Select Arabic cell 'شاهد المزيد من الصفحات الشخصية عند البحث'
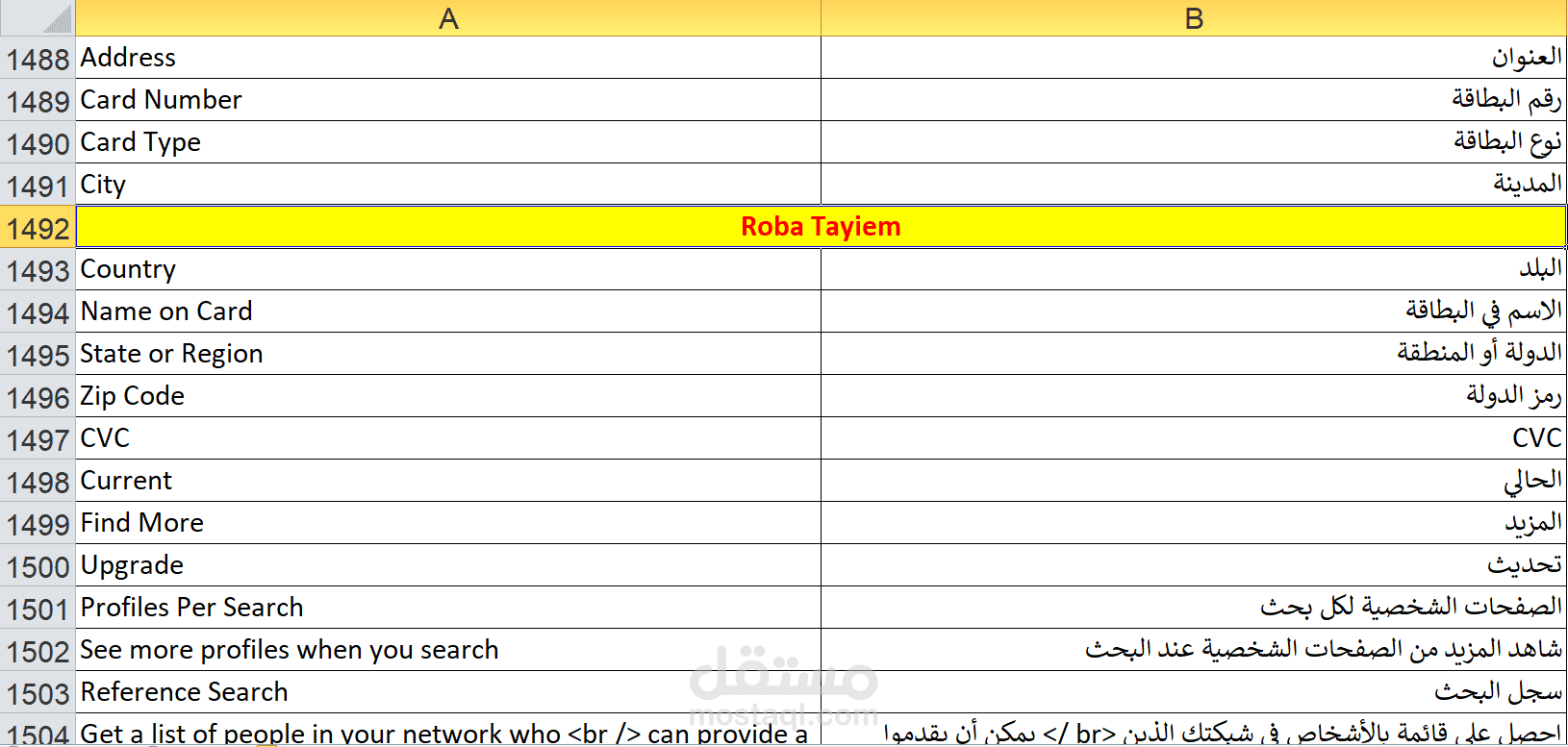The height and width of the screenshot is (747, 1568). point(1194,651)
